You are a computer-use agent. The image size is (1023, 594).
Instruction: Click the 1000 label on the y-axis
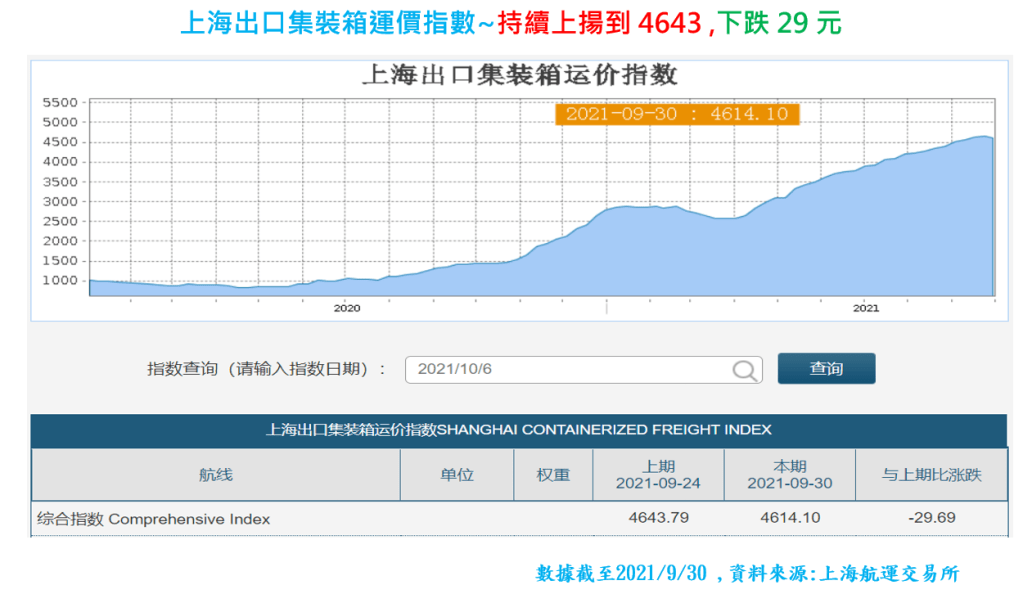(61, 280)
